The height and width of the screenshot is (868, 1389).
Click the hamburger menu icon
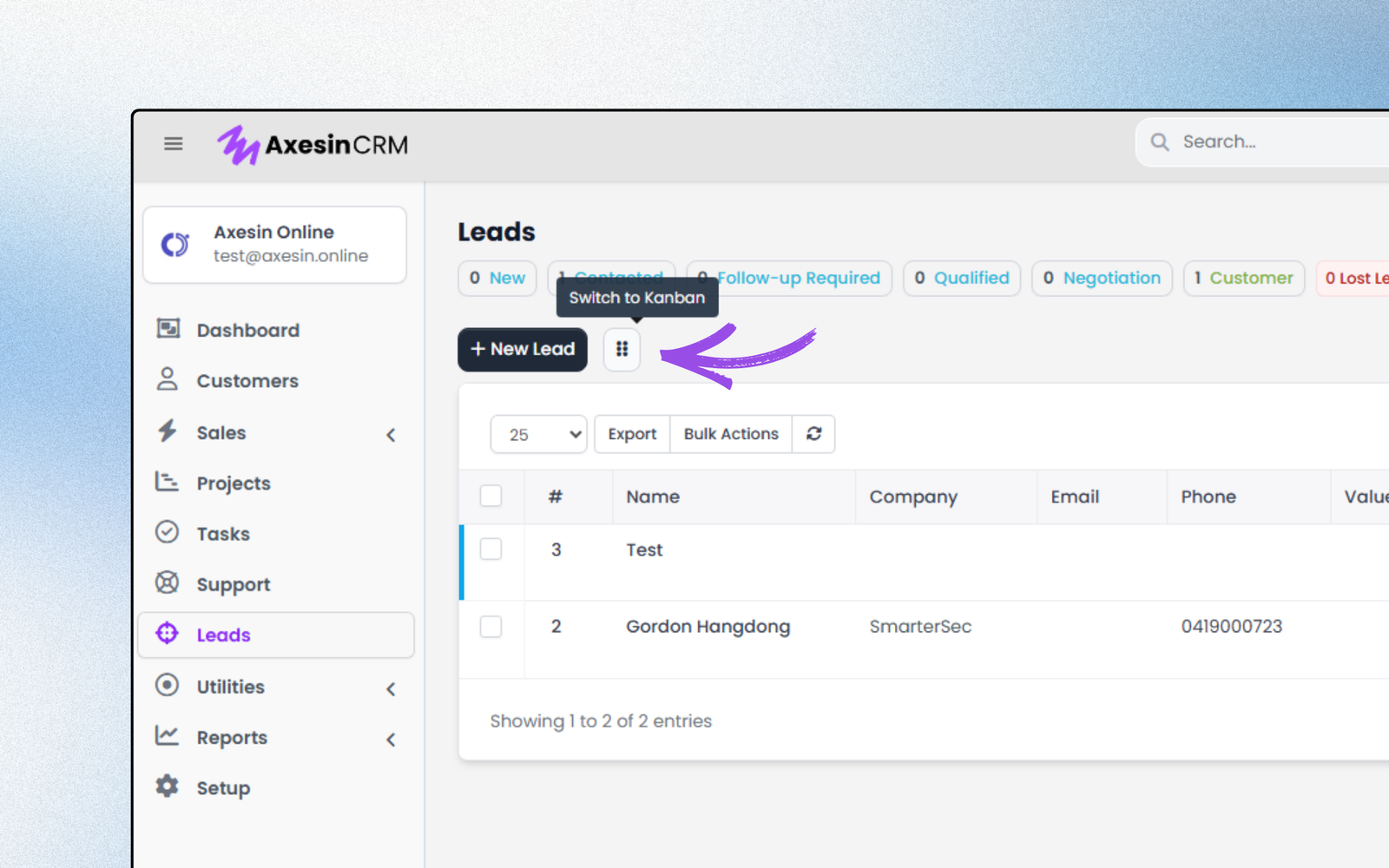click(174, 144)
